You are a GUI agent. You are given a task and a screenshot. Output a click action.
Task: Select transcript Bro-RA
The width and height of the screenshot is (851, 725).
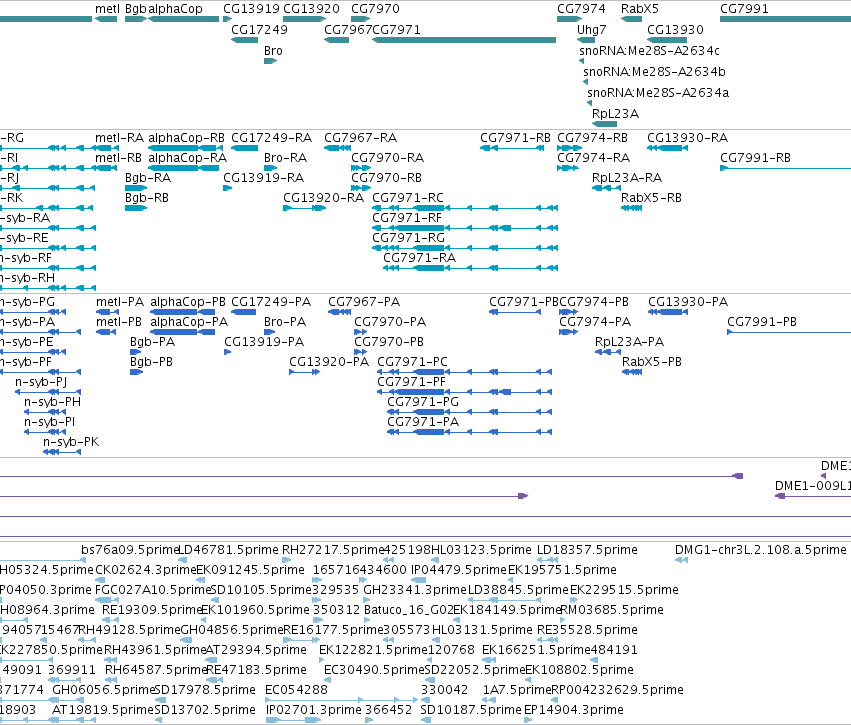pyautogui.click(x=270, y=168)
